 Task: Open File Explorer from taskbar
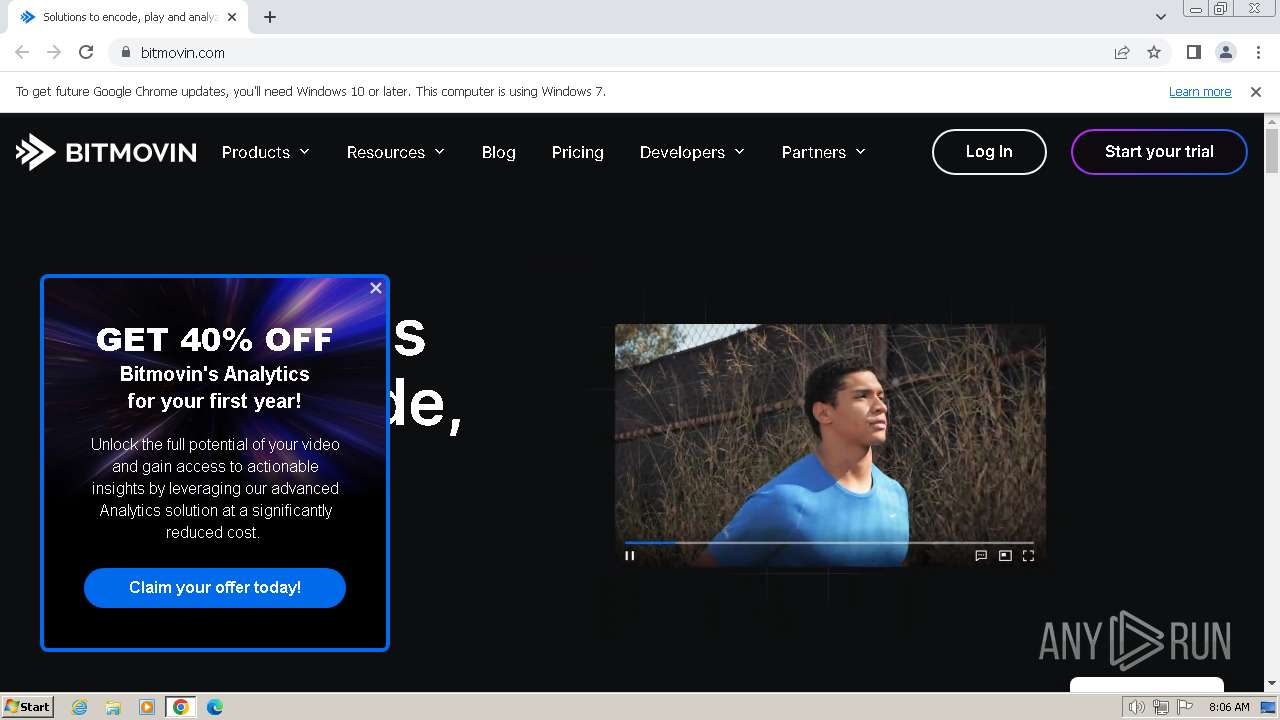[x=113, y=707]
